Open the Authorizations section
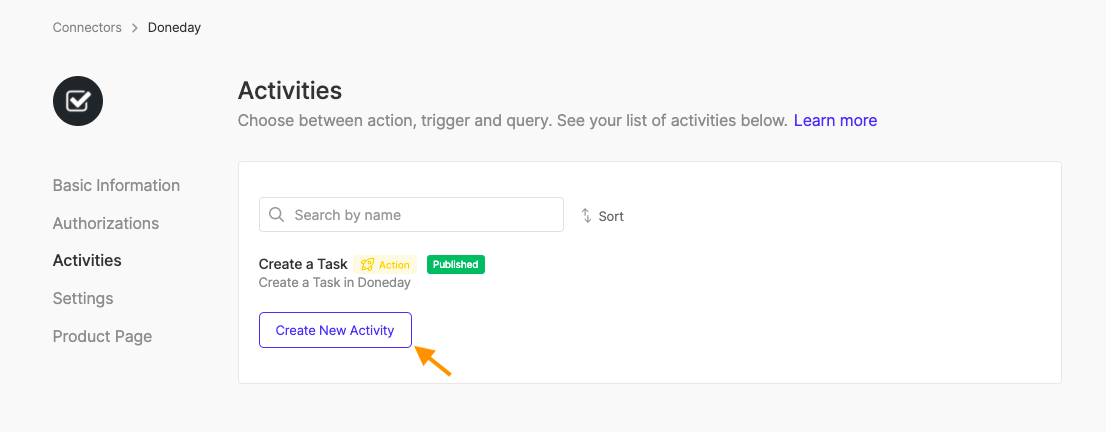 (x=106, y=223)
